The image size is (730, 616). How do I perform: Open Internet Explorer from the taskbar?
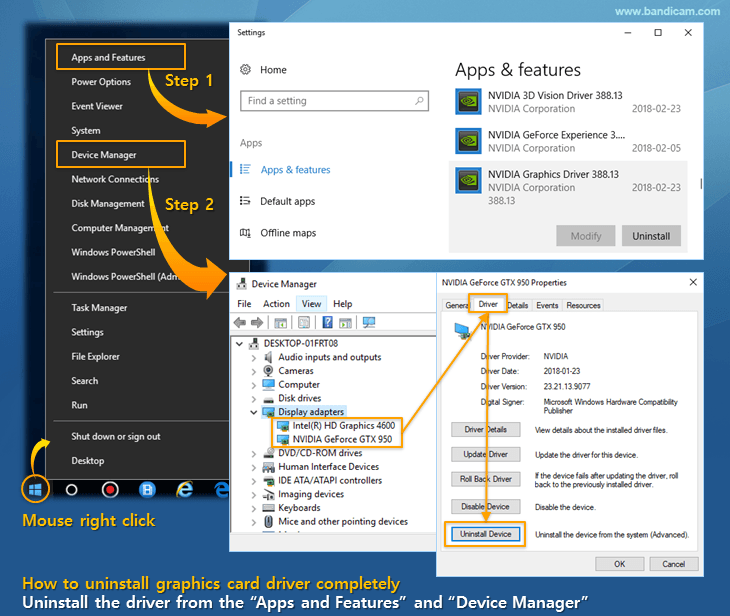184,489
